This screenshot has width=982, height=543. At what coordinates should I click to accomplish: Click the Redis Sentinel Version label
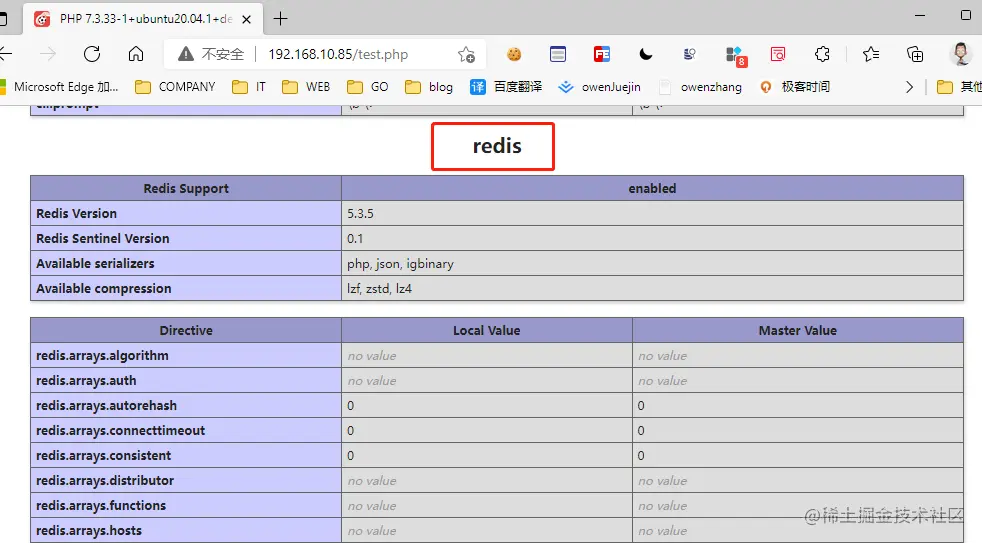pyautogui.click(x=103, y=239)
